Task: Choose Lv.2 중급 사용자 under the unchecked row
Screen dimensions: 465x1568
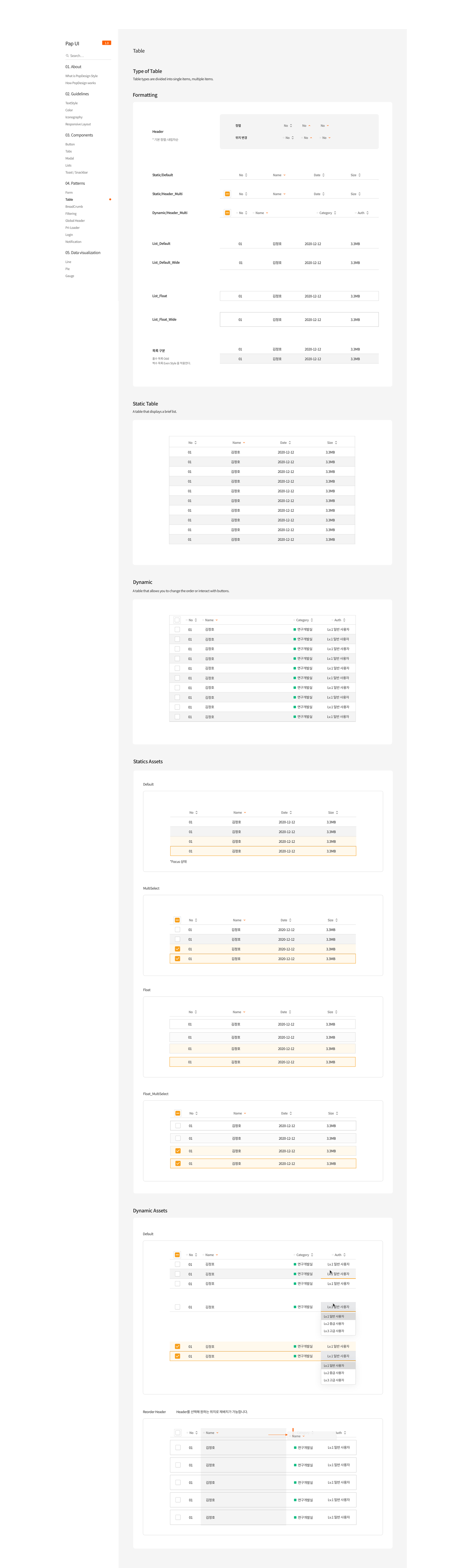Action: coord(338,1323)
